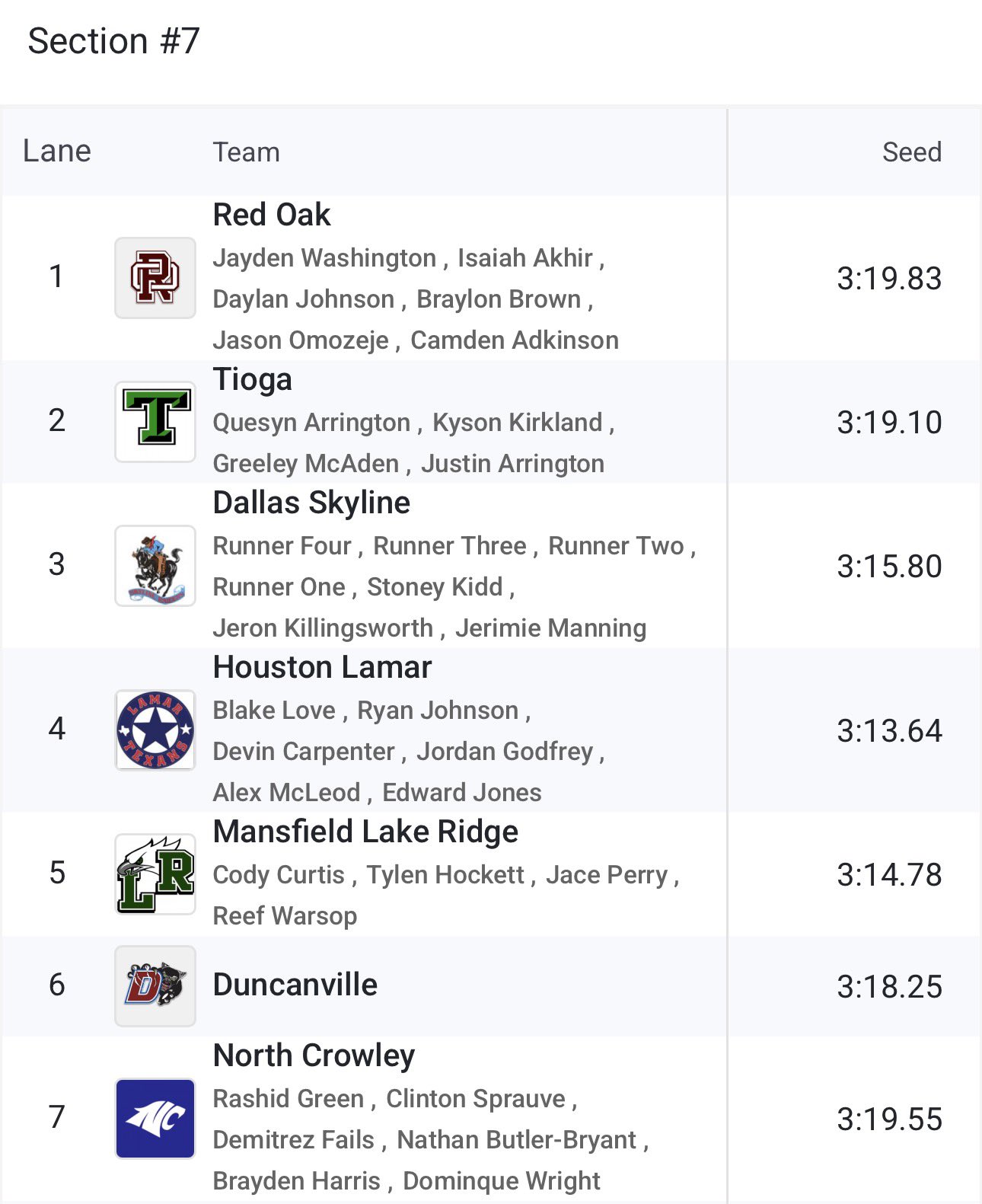Viewport: 982px width, 1204px height.
Task: Open the Tioga green T logo
Action: (x=155, y=422)
